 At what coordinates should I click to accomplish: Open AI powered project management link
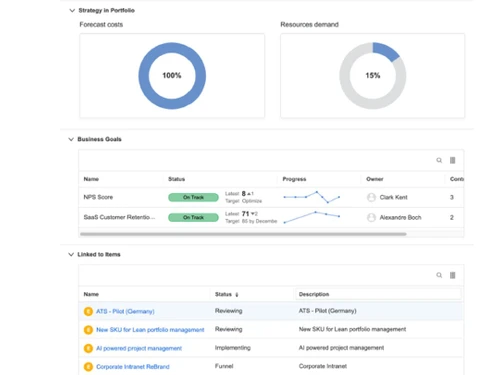coord(139,348)
